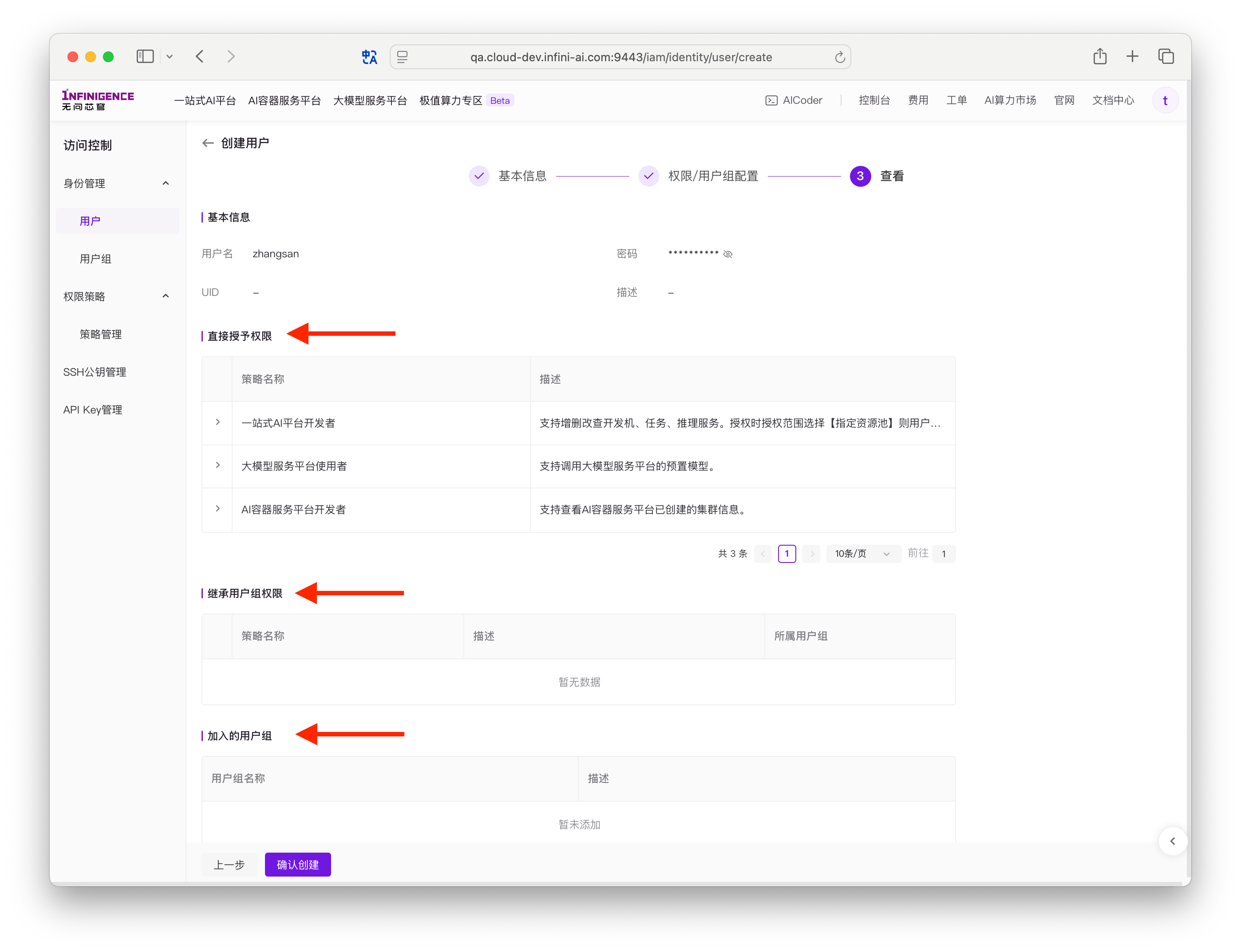Open 大模型服务平台 menu
Screen dimensions: 1241x952
[370, 100]
